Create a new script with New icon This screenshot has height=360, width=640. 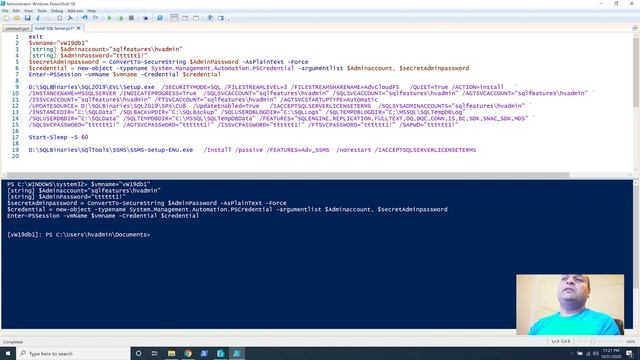(x=6, y=18)
